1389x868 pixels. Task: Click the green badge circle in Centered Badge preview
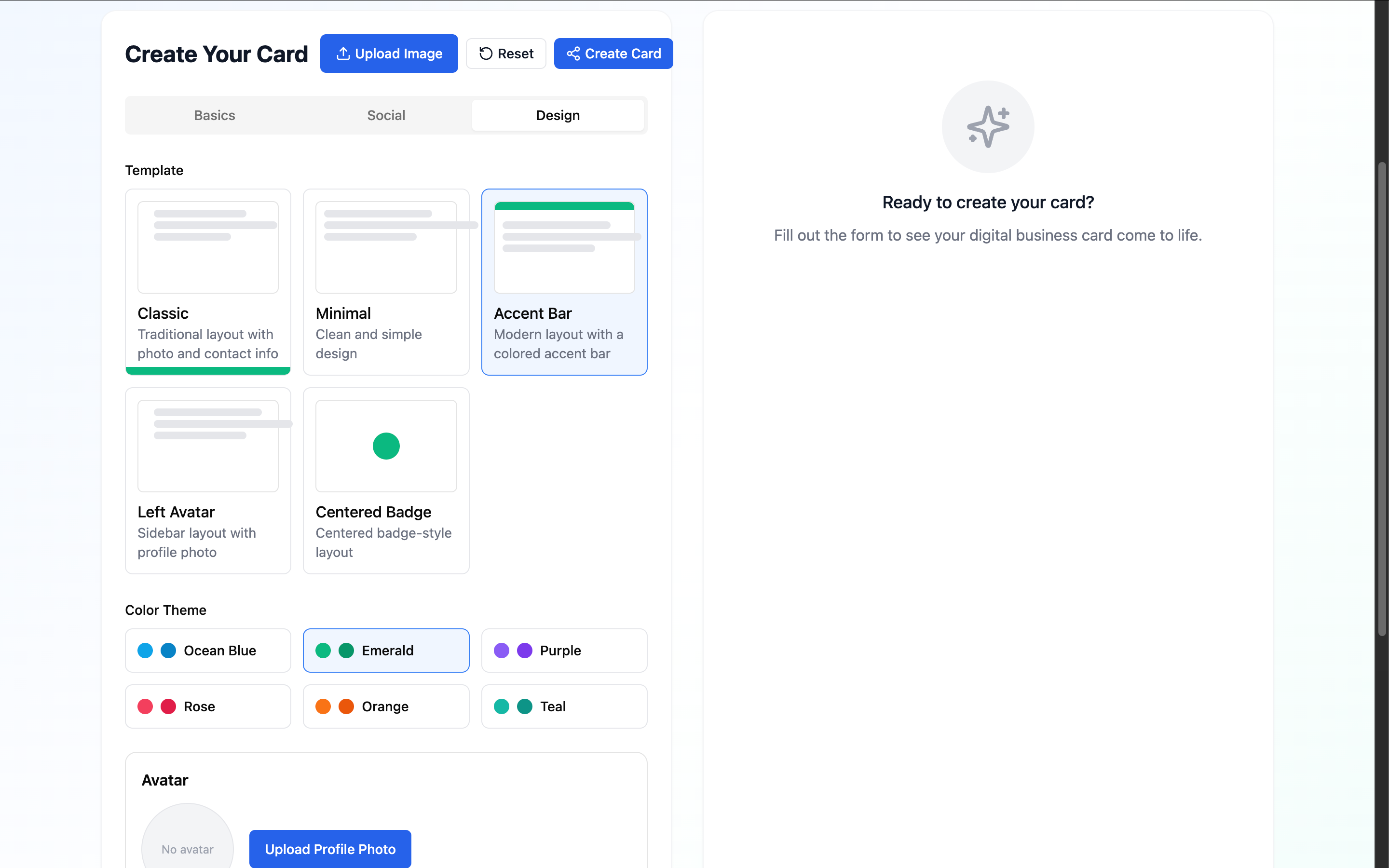[386, 446]
